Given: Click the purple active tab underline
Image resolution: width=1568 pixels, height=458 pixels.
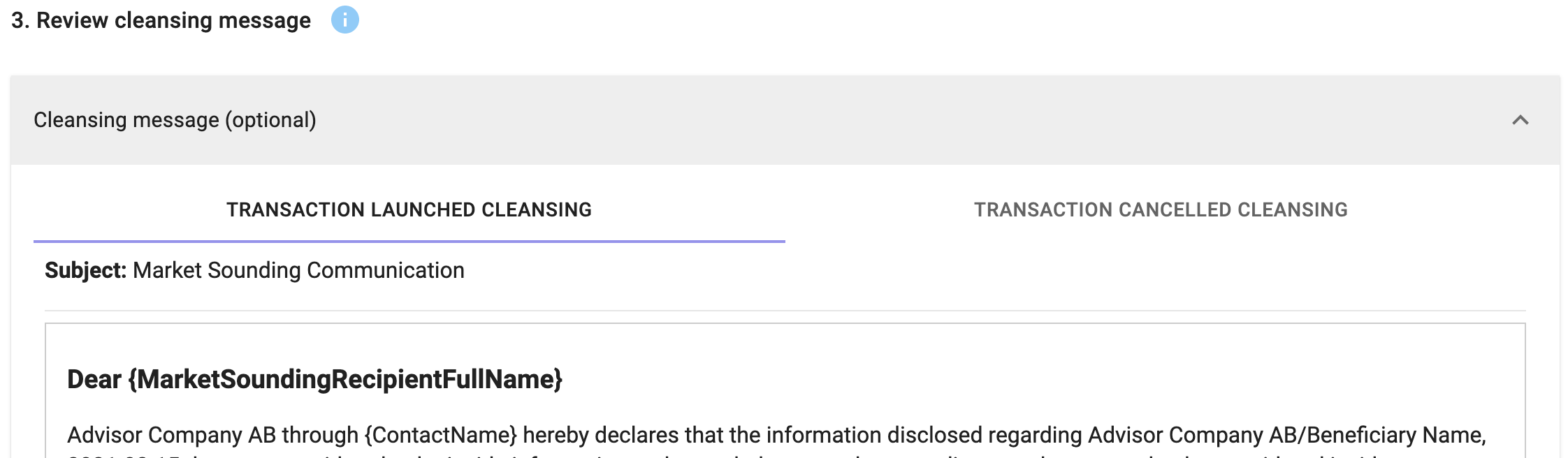Looking at the screenshot, I should (x=409, y=242).
